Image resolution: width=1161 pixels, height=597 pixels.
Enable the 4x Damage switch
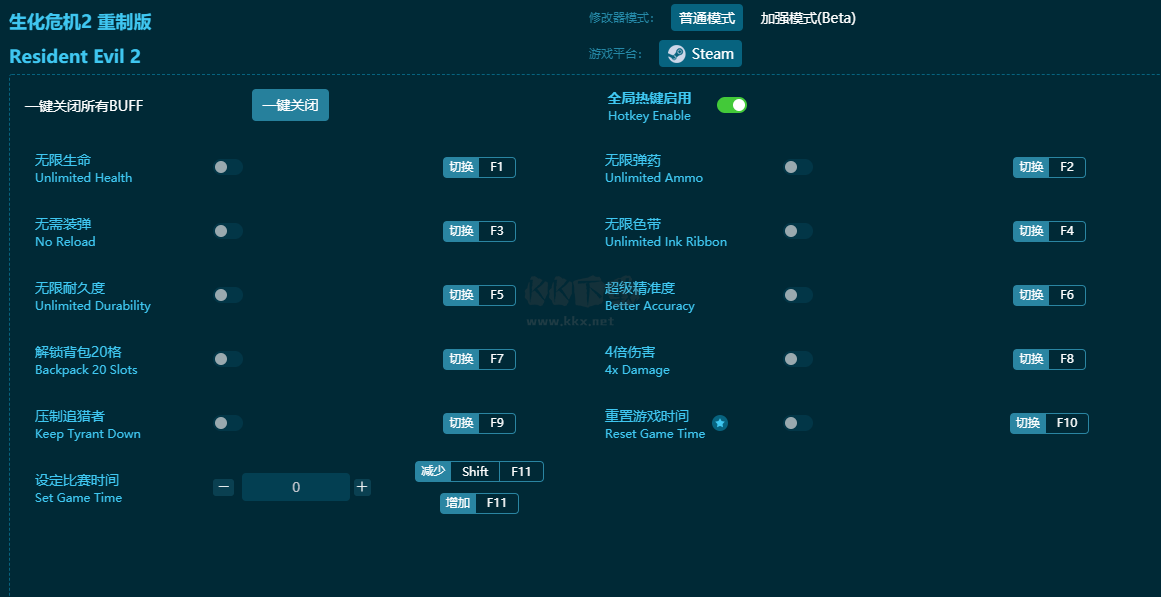(x=798, y=359)
